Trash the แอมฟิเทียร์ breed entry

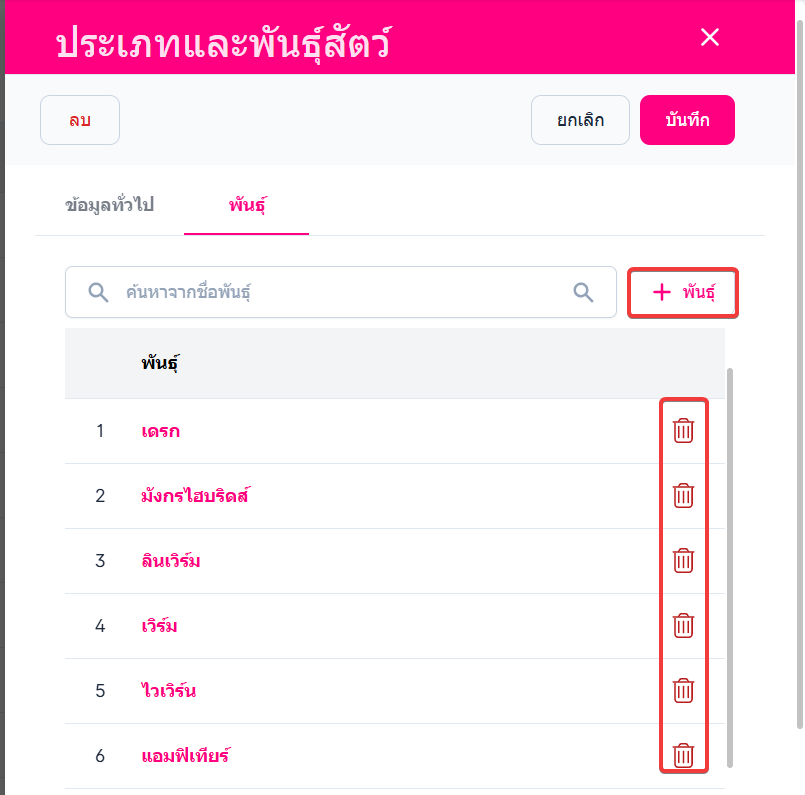683,755
